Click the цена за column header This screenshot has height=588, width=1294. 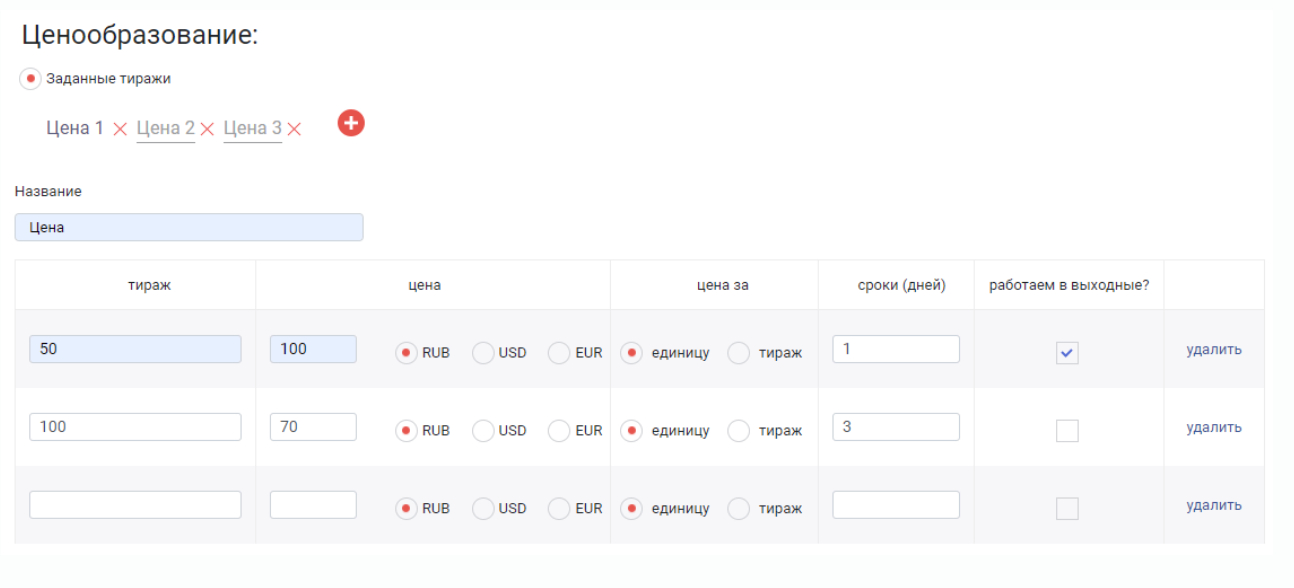tap(722, 285)
